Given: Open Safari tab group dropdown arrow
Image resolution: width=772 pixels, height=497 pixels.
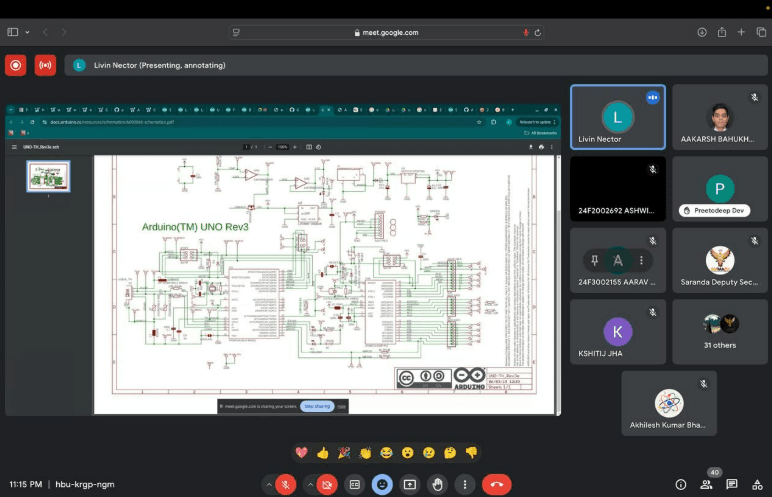Looking at the screenshot, I should point(27,32).
